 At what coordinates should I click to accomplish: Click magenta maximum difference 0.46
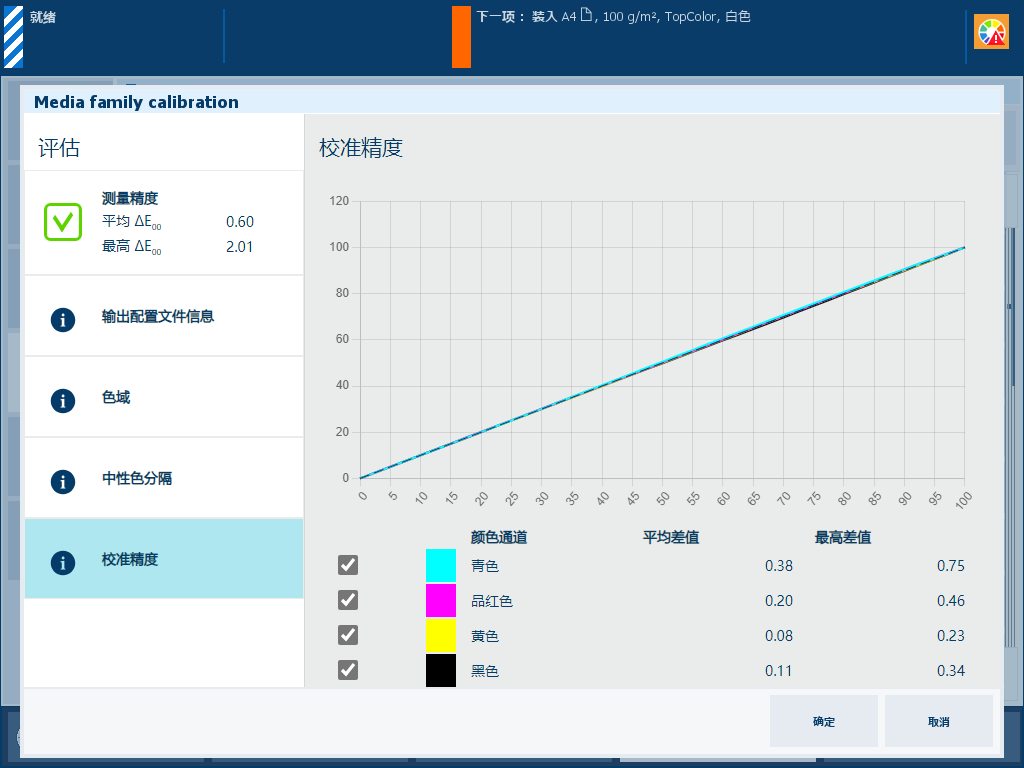[950, 601]
